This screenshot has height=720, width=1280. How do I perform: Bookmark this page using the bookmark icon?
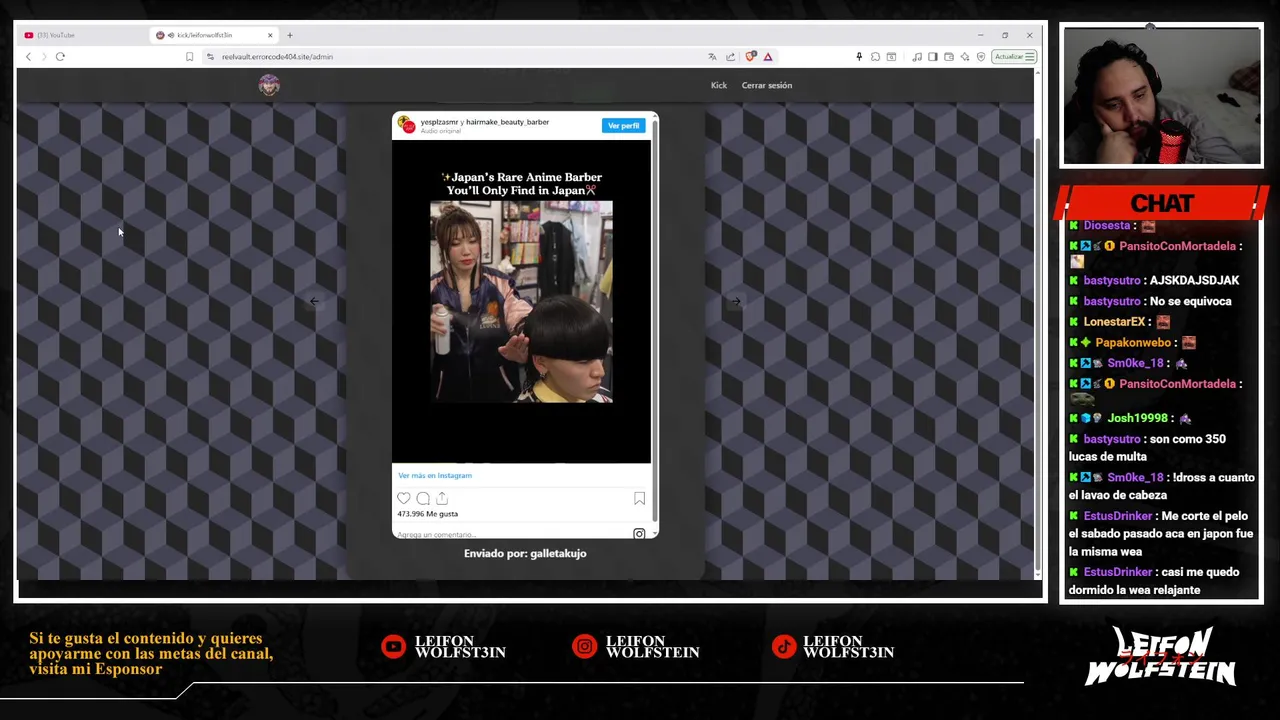(x=189, y=57)
